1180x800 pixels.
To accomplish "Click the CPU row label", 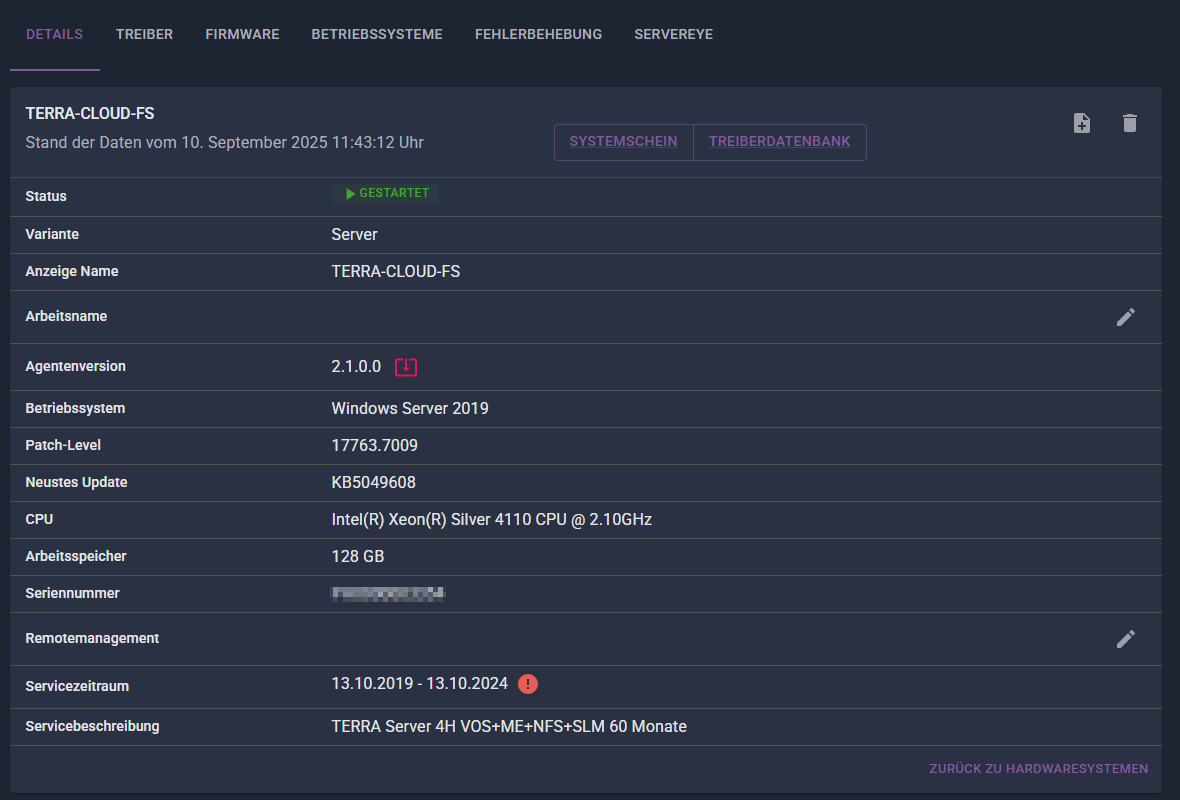I will click(39, 519).
